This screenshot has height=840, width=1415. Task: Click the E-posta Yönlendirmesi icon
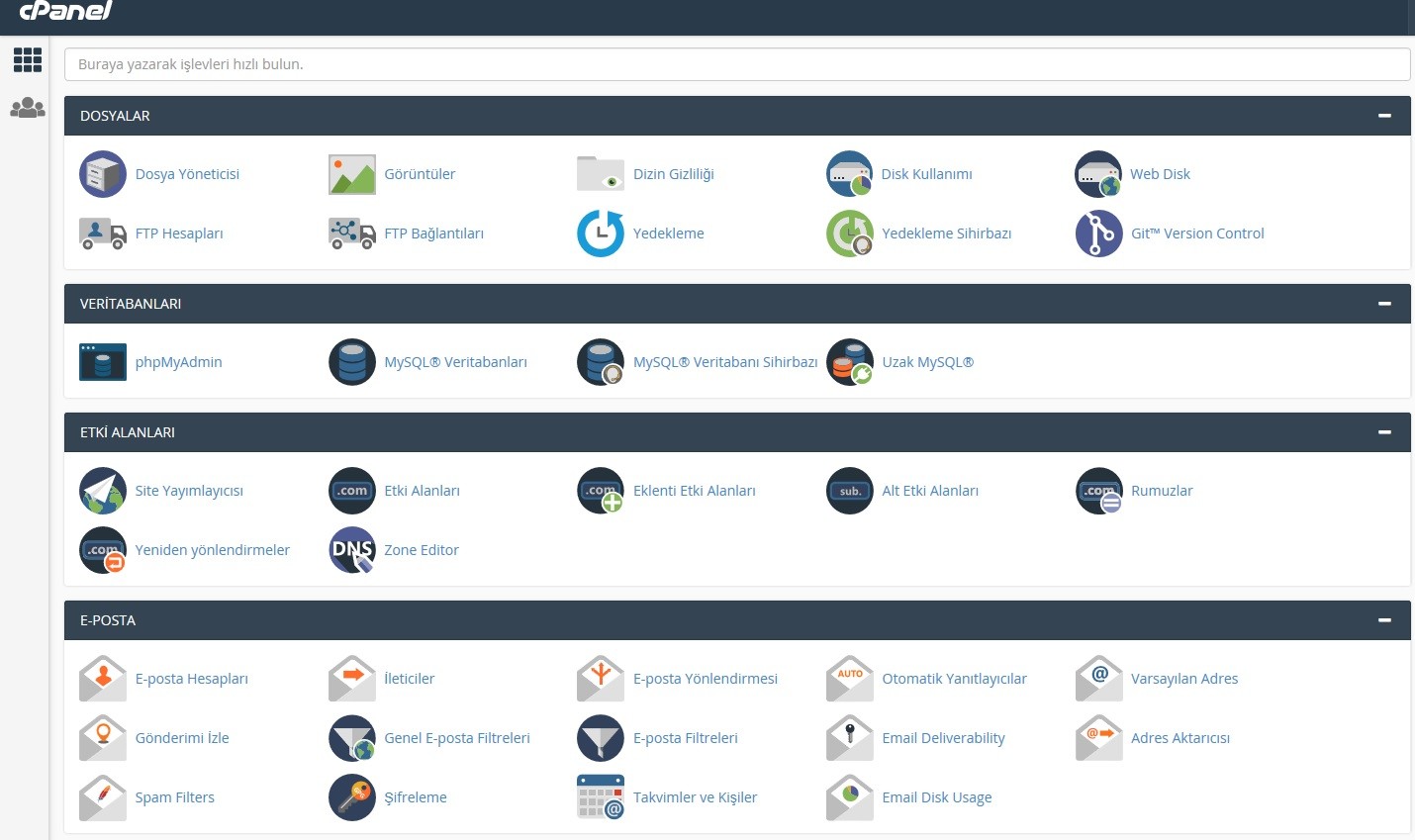(x=601, y=679)
